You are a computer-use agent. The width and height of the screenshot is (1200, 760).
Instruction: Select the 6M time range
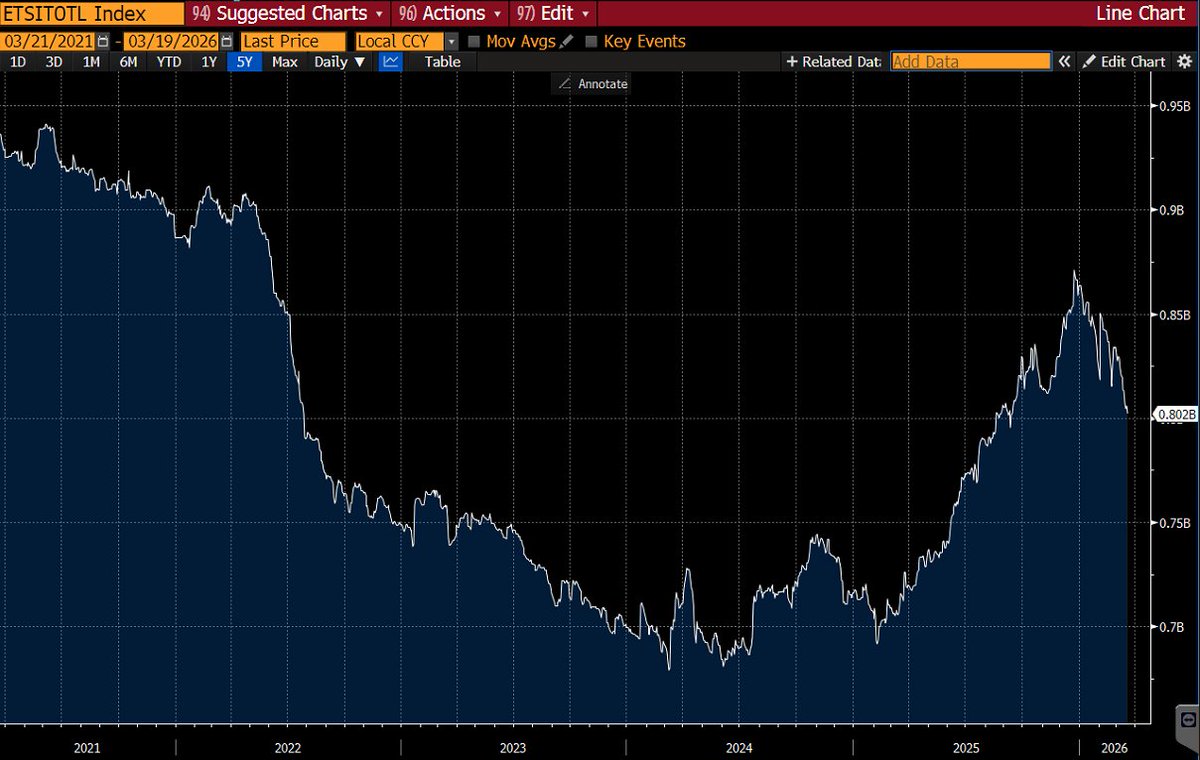[128, 61]
